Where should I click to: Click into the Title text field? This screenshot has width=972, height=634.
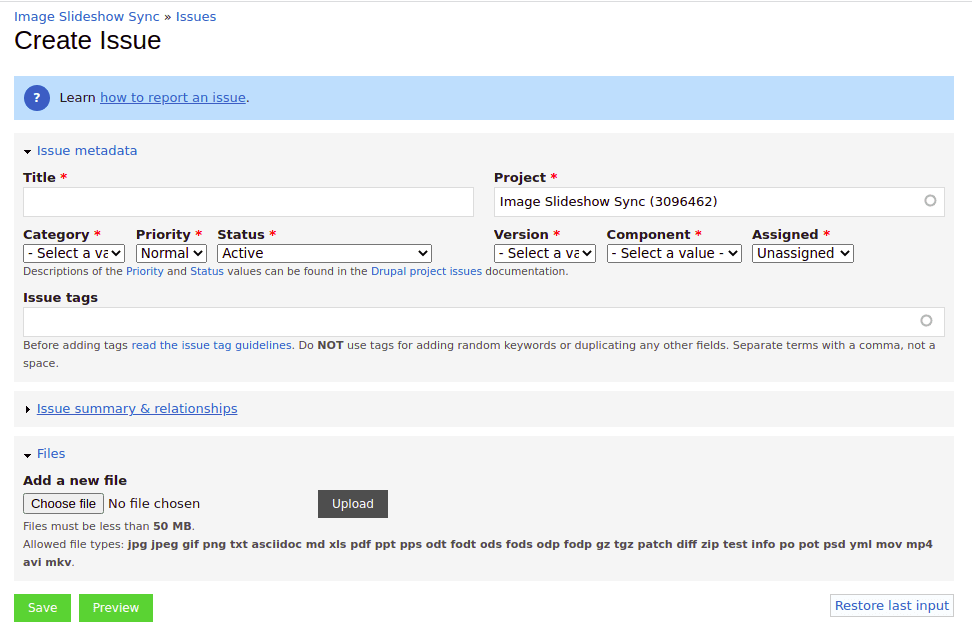pyautogui.click(x=249, y=202)
